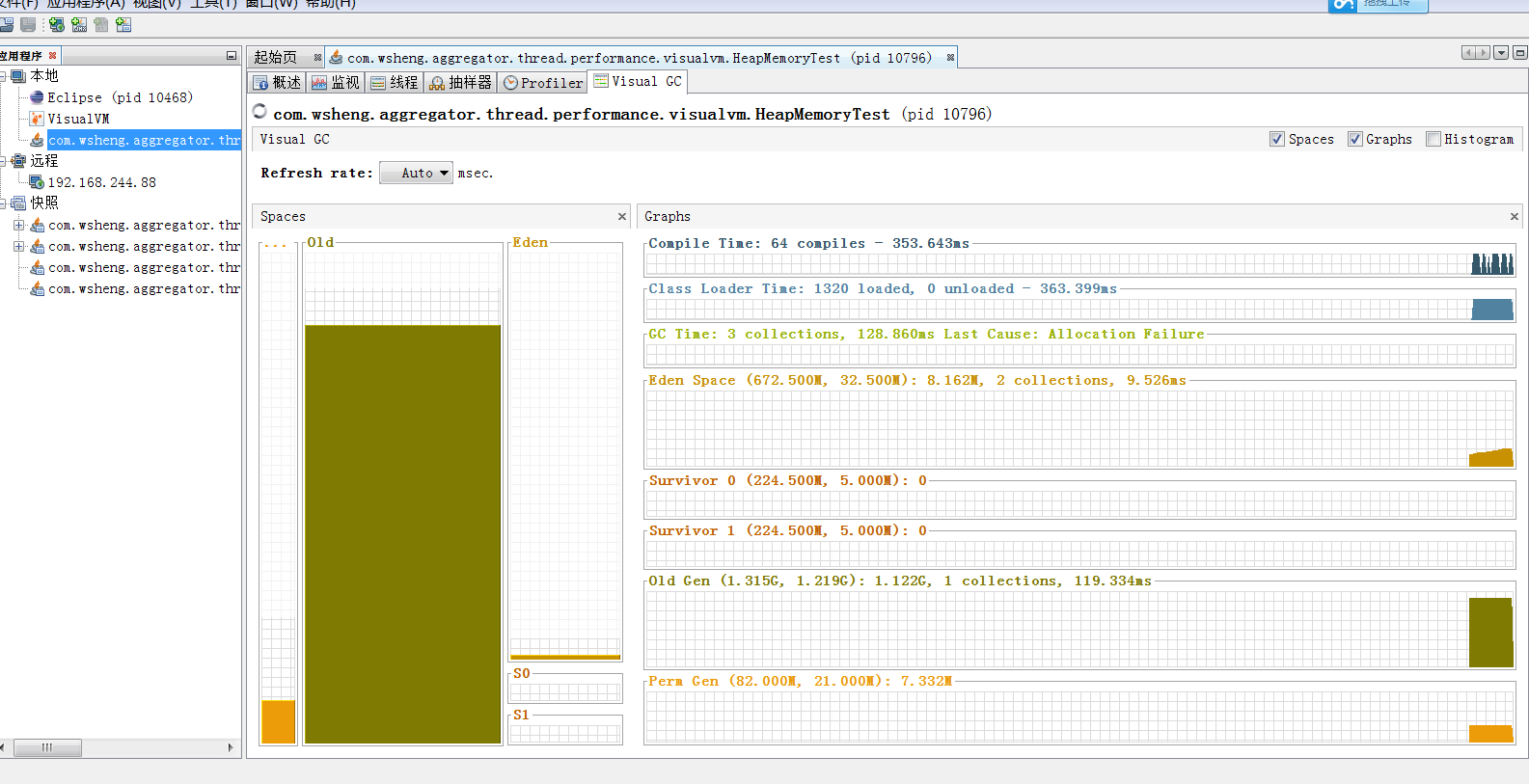Open the 帮助(H) menu
This screenshot has height=784, width=1529.
pyautogui.click(x=330, y=4)
